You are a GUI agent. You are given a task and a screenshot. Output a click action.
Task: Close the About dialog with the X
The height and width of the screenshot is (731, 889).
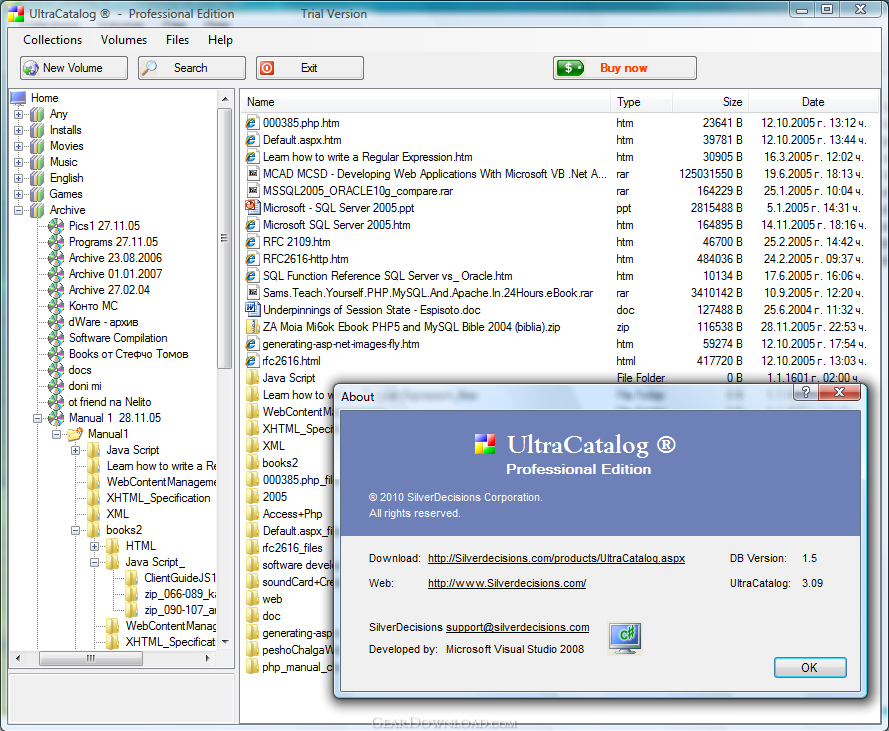[x=840, y=392]
